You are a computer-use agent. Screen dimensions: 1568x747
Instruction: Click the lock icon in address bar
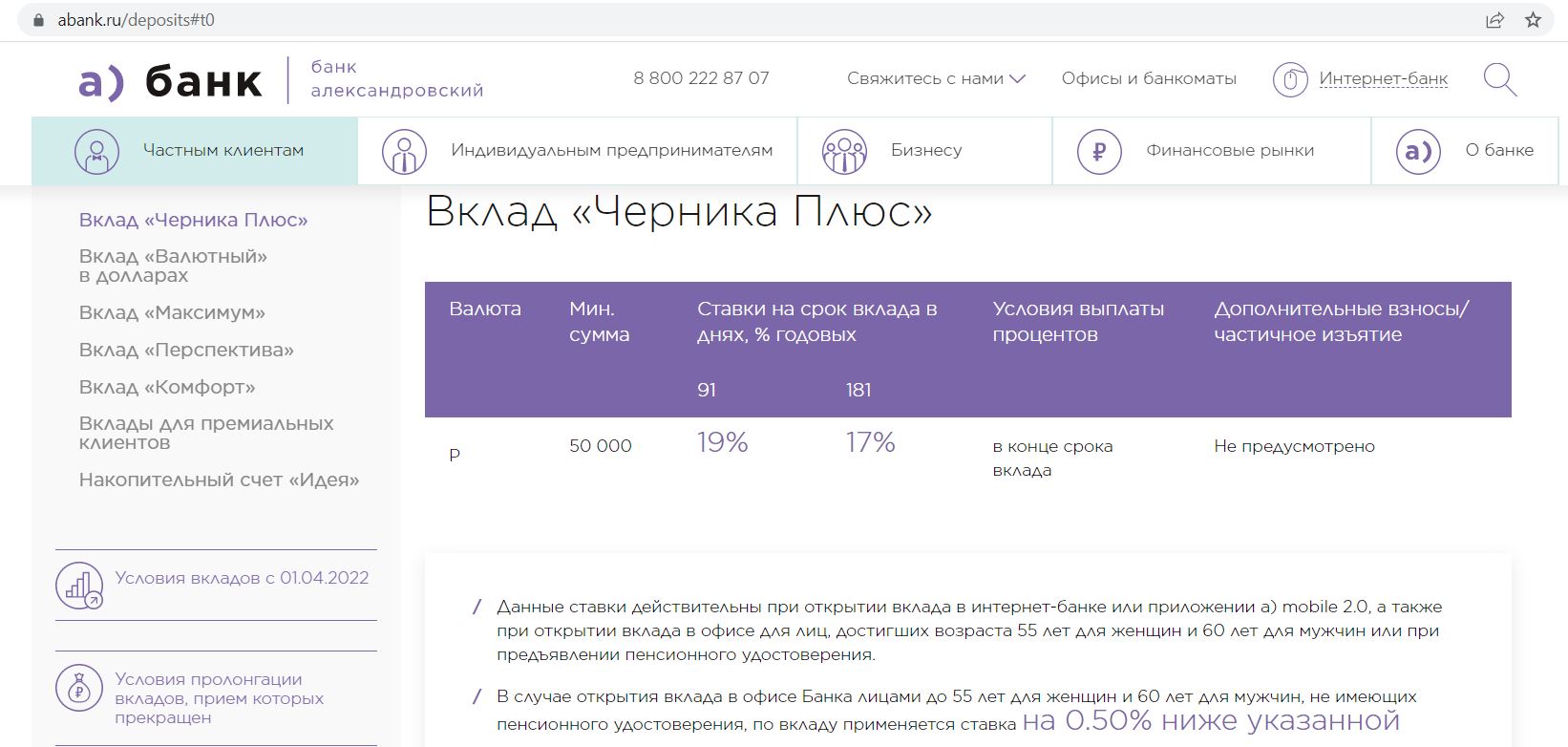click(38, 20)
